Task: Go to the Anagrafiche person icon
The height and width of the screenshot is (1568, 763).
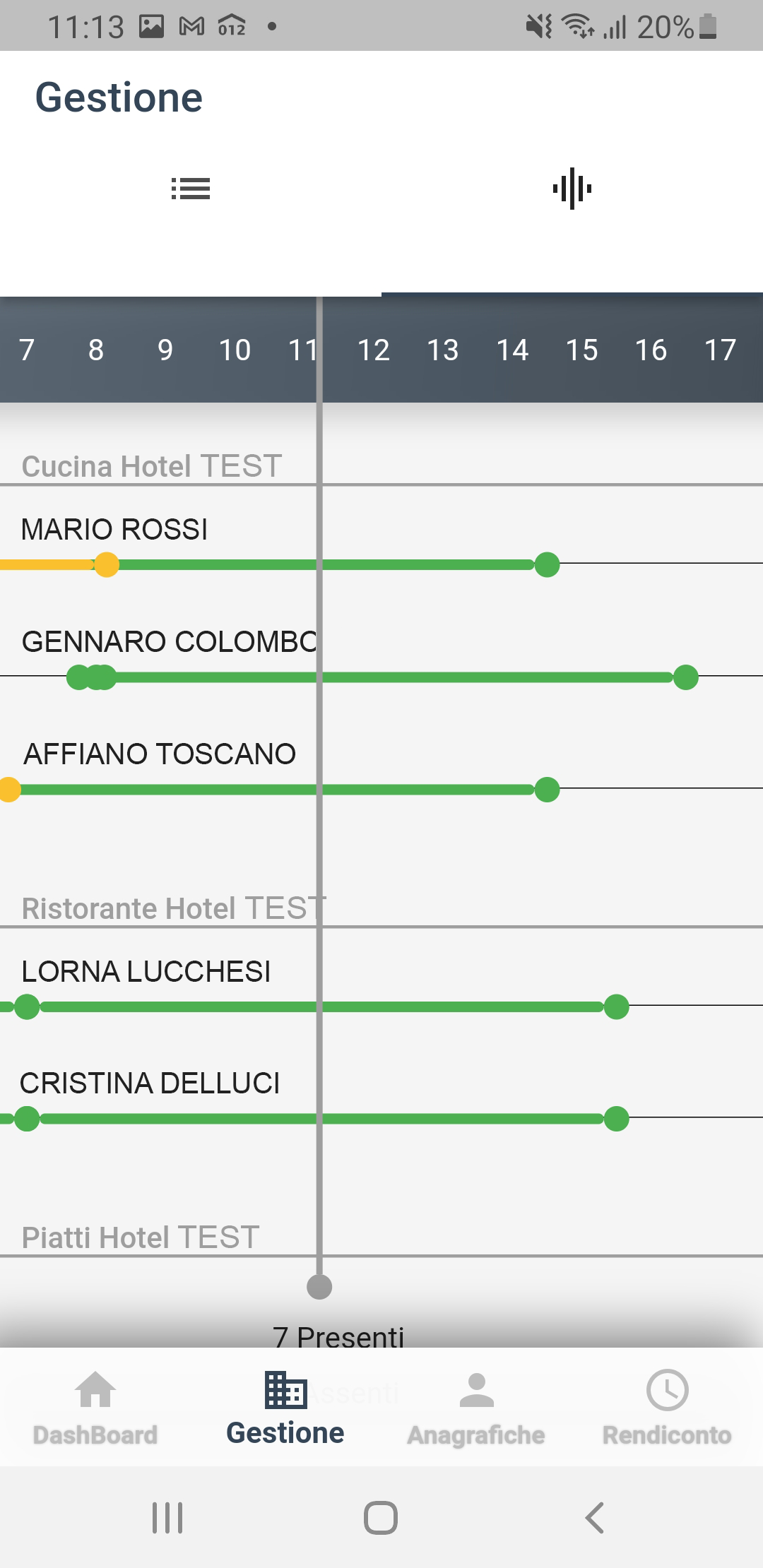Action: click(x=476, y=1390)
